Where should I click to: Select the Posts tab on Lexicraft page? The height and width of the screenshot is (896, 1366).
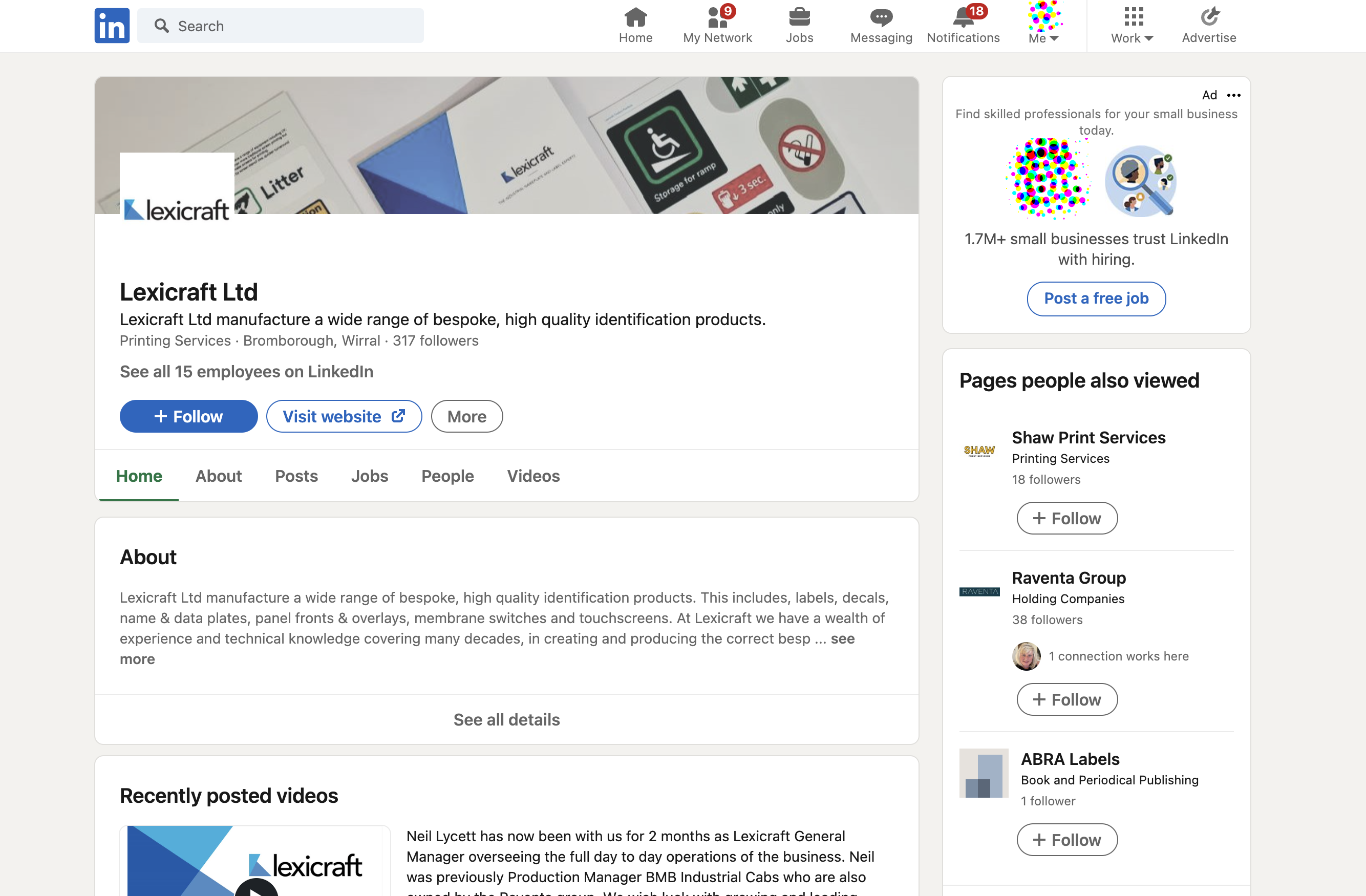tap(296, 476)
